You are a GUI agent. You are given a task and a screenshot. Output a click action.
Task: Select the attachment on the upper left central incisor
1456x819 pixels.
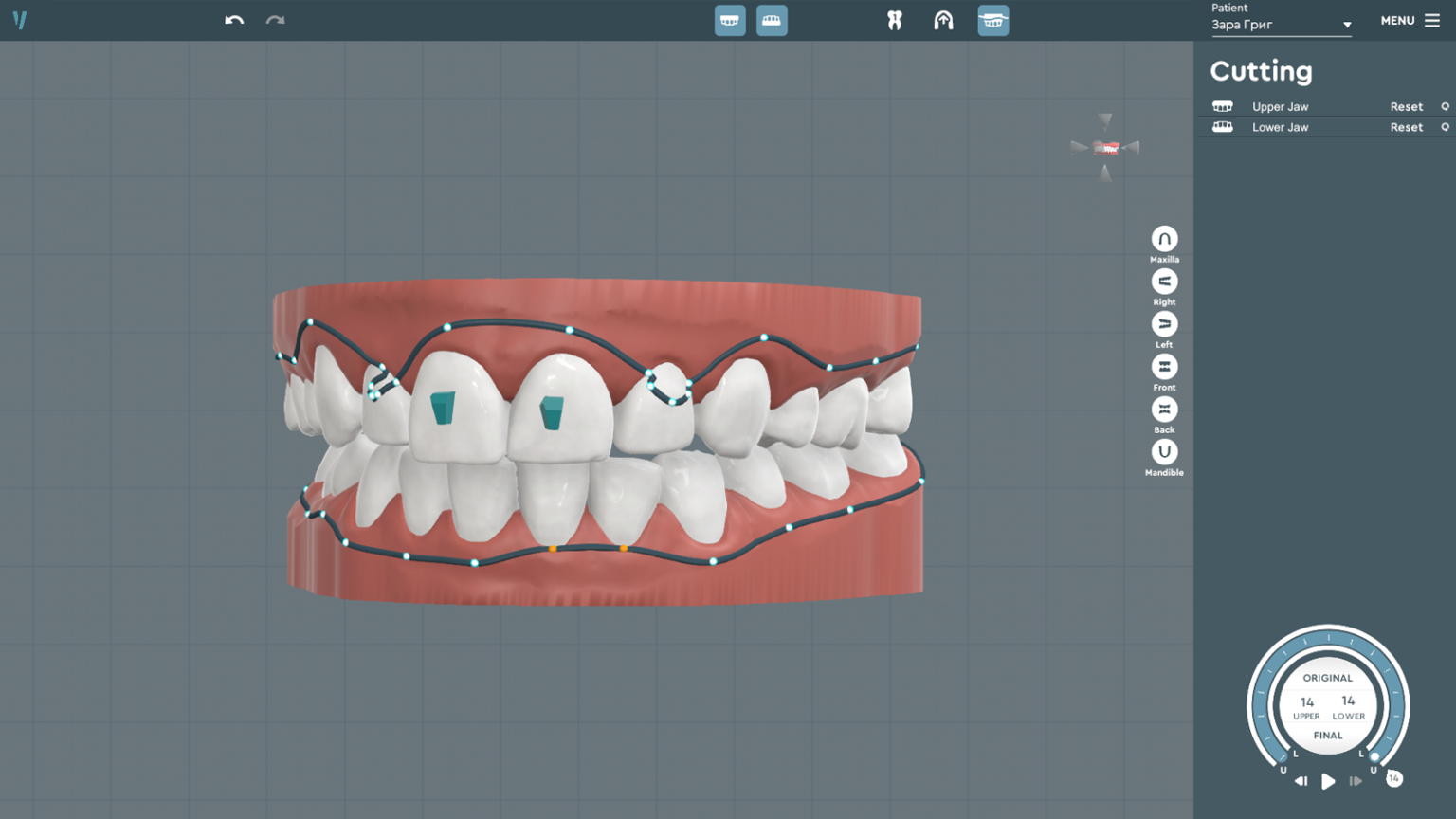pyautogui.click(x=552, y=413)
